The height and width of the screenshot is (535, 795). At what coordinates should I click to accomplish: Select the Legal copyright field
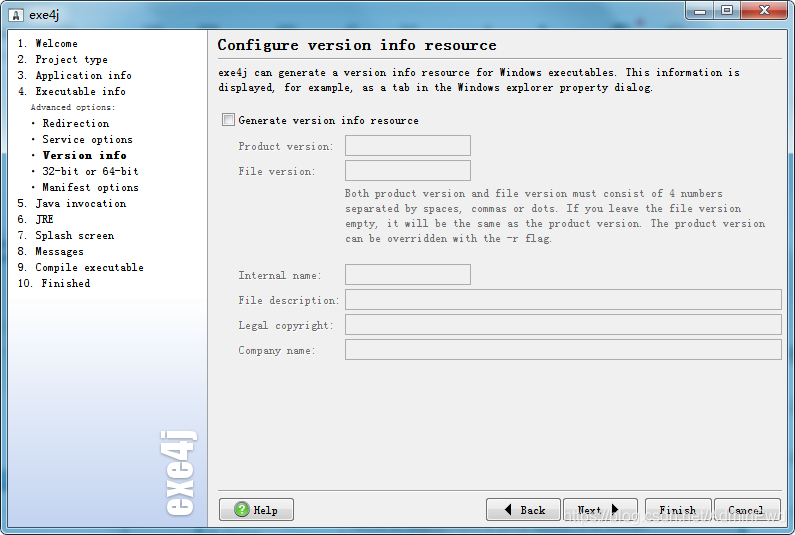563,325
